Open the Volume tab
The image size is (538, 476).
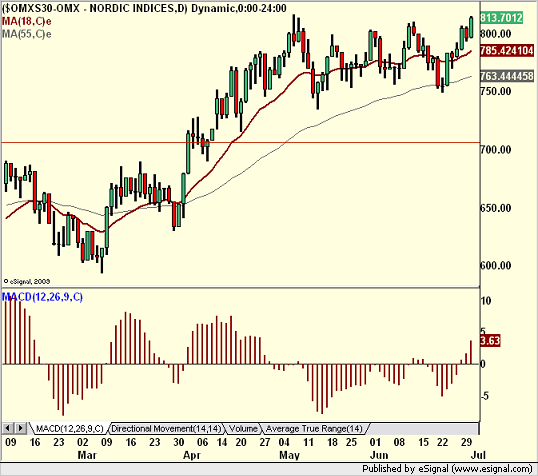[x=243, y=429]
